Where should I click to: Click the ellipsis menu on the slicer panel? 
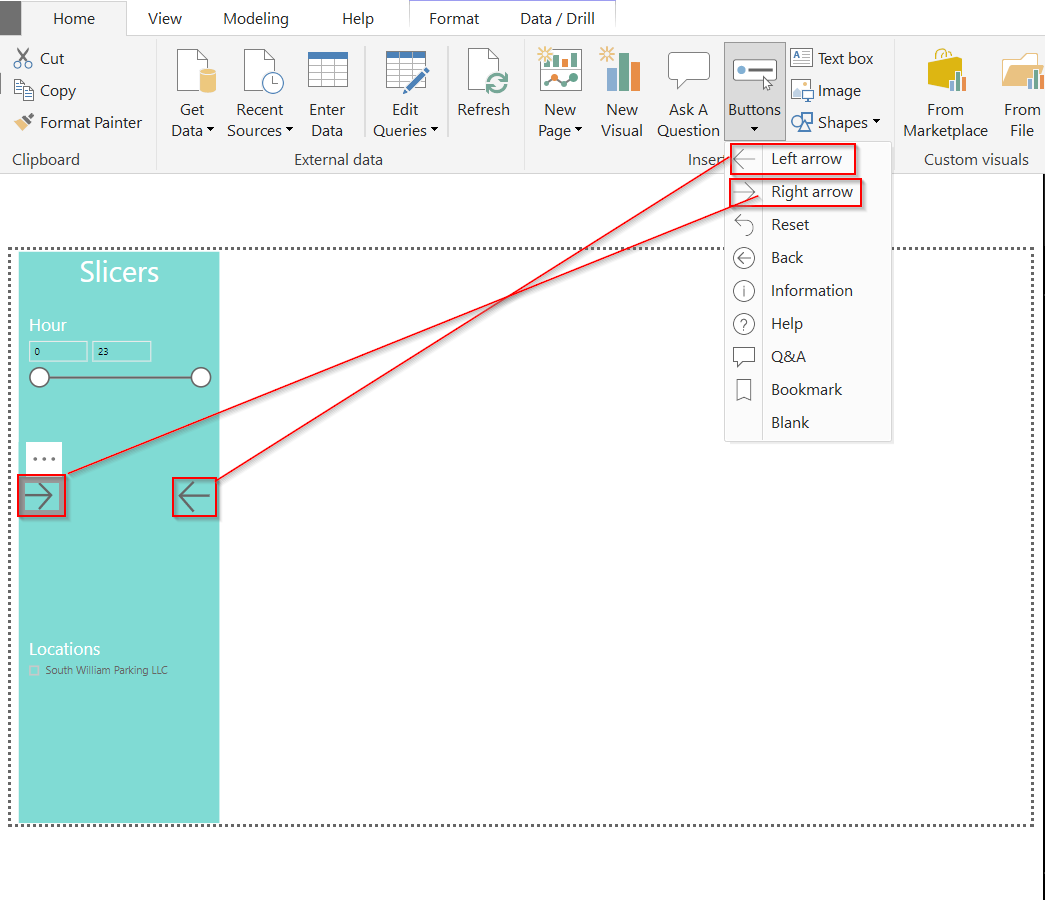tap(42, 457)
